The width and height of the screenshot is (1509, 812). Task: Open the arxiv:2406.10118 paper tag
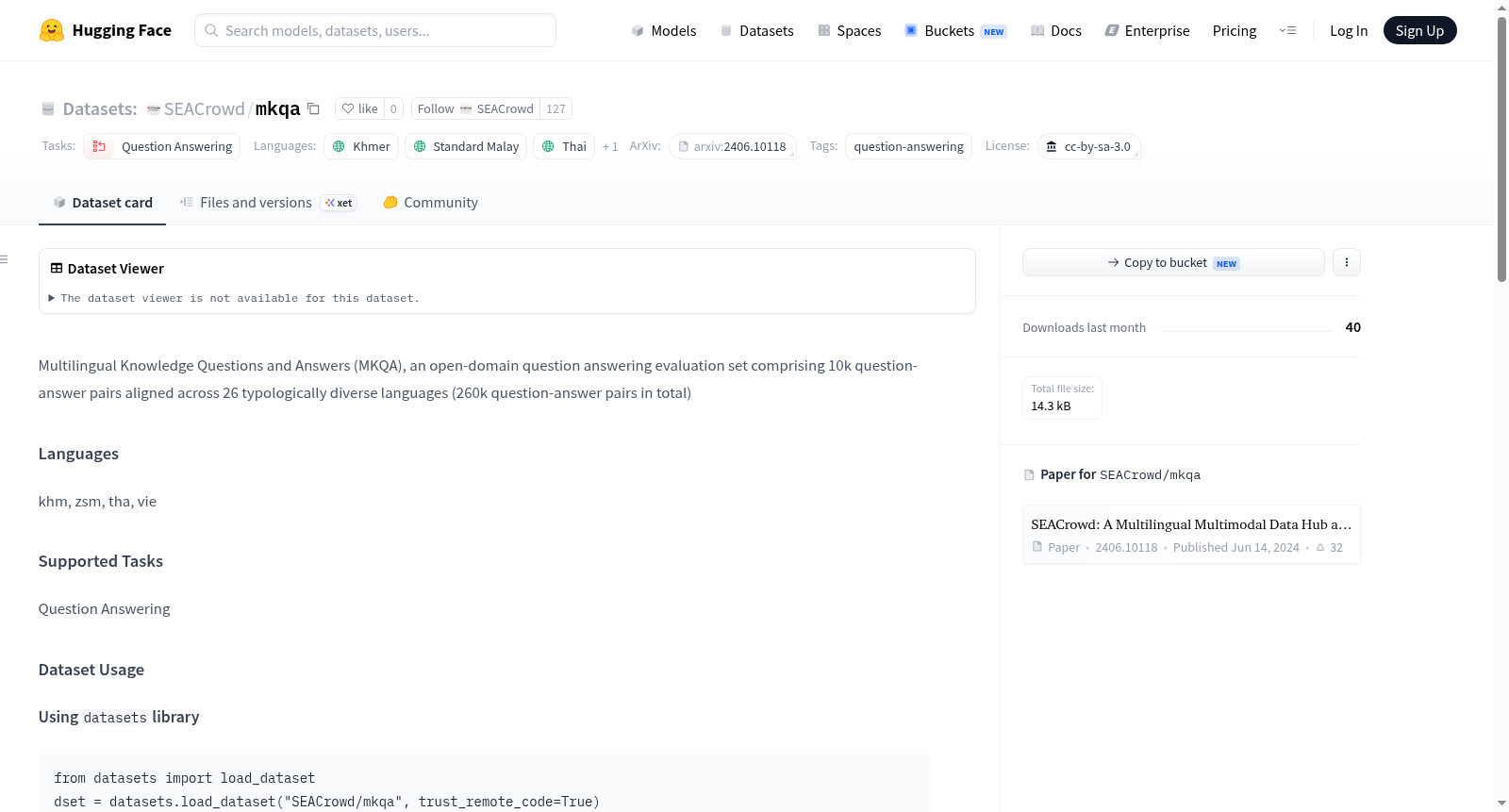coord(733,146)
